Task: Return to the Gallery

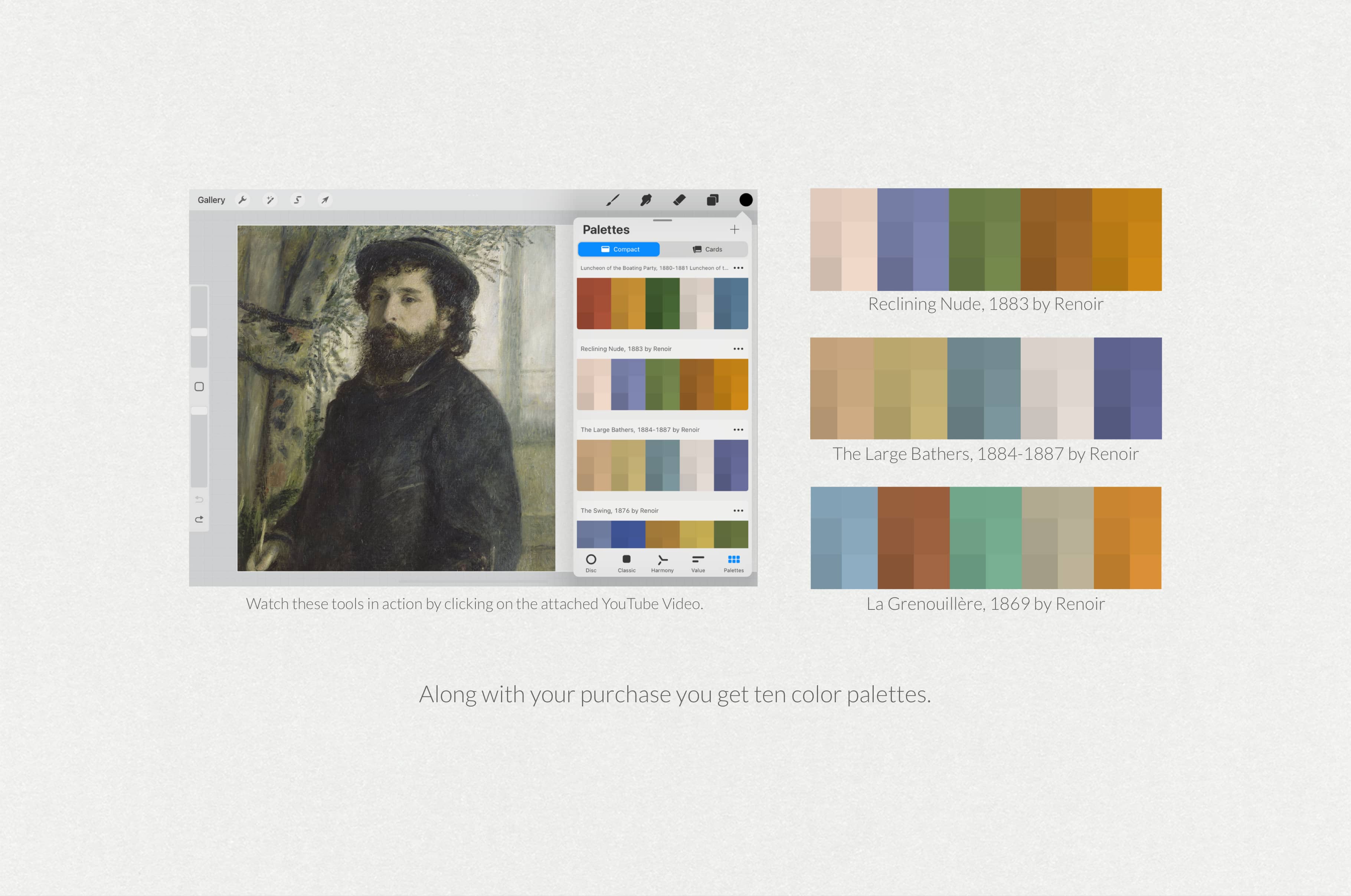Action: click(211, 200)
